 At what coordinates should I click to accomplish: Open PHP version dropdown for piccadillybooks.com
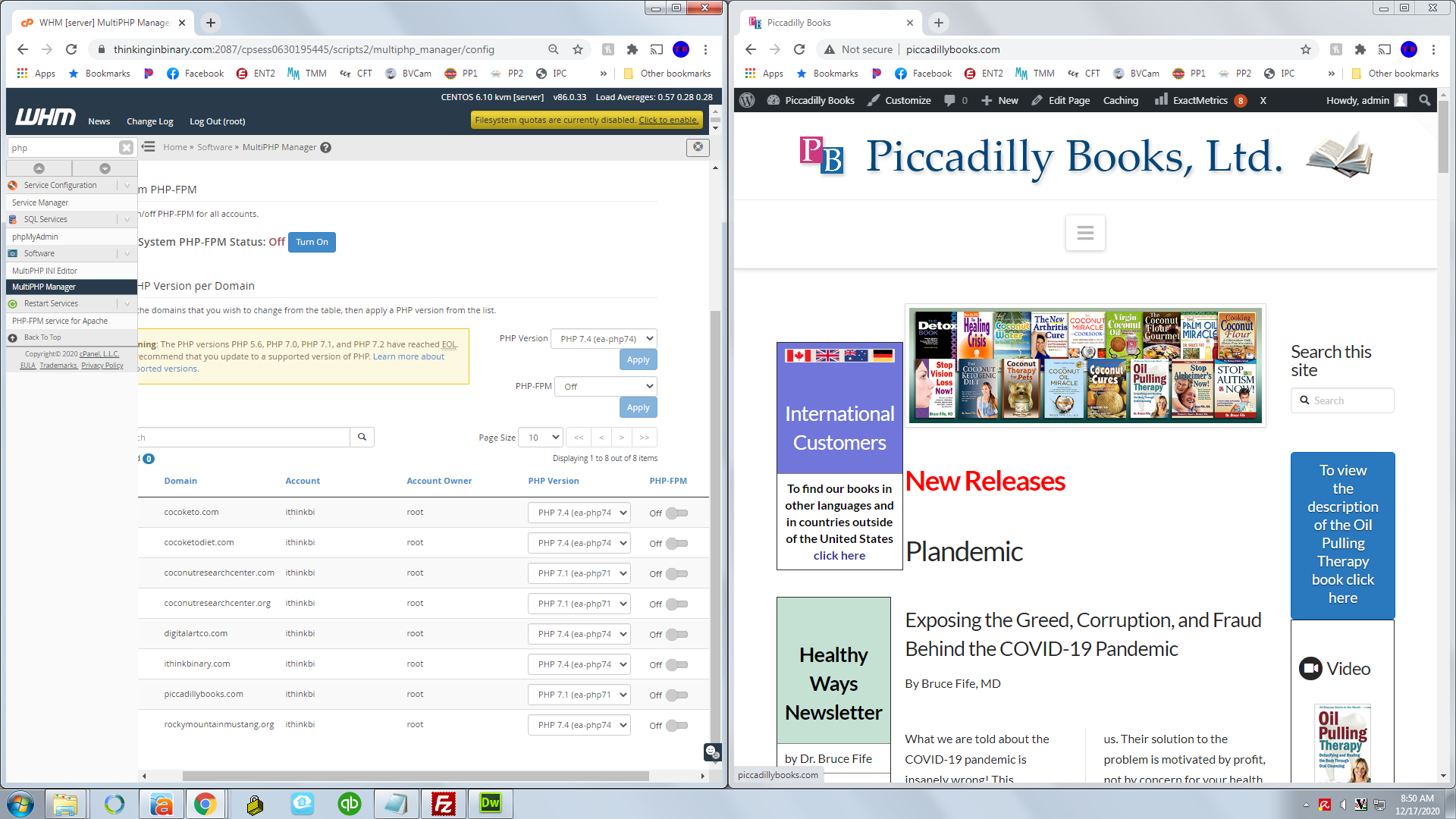(579, 695)
